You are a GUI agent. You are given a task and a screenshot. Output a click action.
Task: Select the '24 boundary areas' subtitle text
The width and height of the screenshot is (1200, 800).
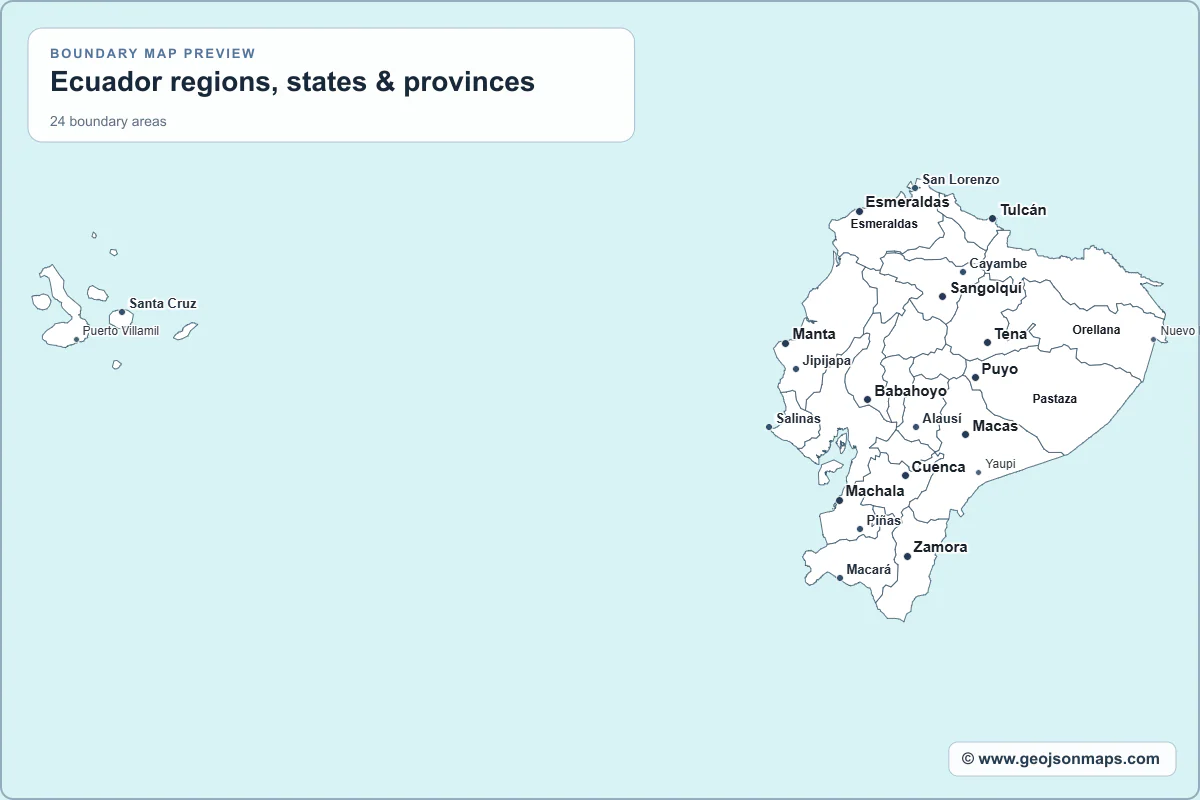click(108, 122)
